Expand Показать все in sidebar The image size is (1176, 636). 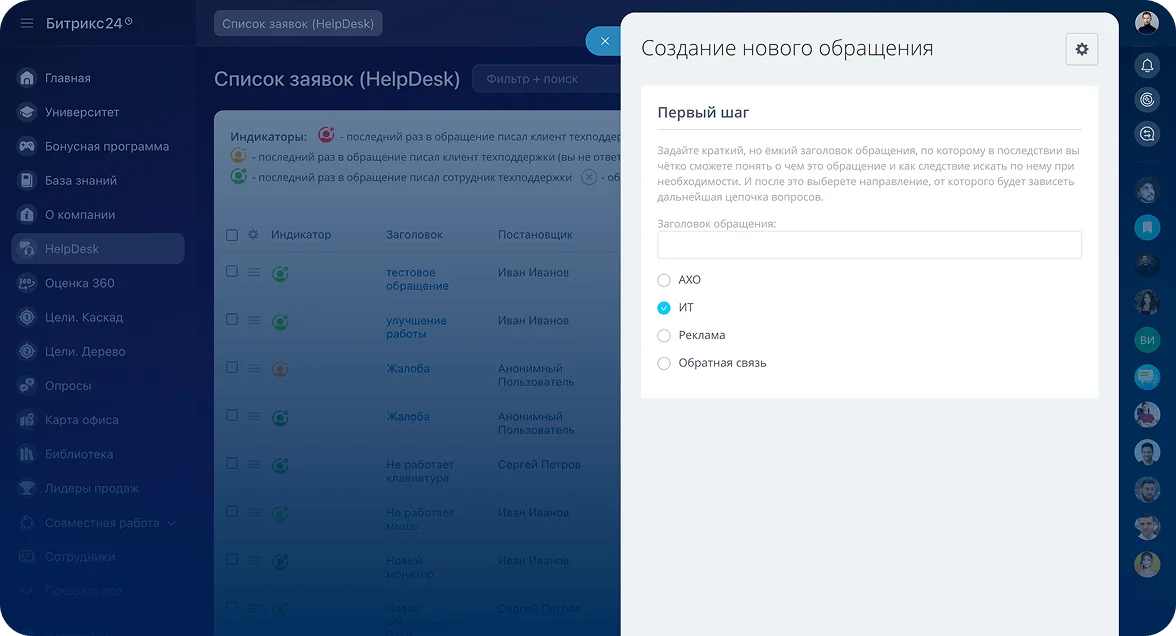[x=83, y=591]
